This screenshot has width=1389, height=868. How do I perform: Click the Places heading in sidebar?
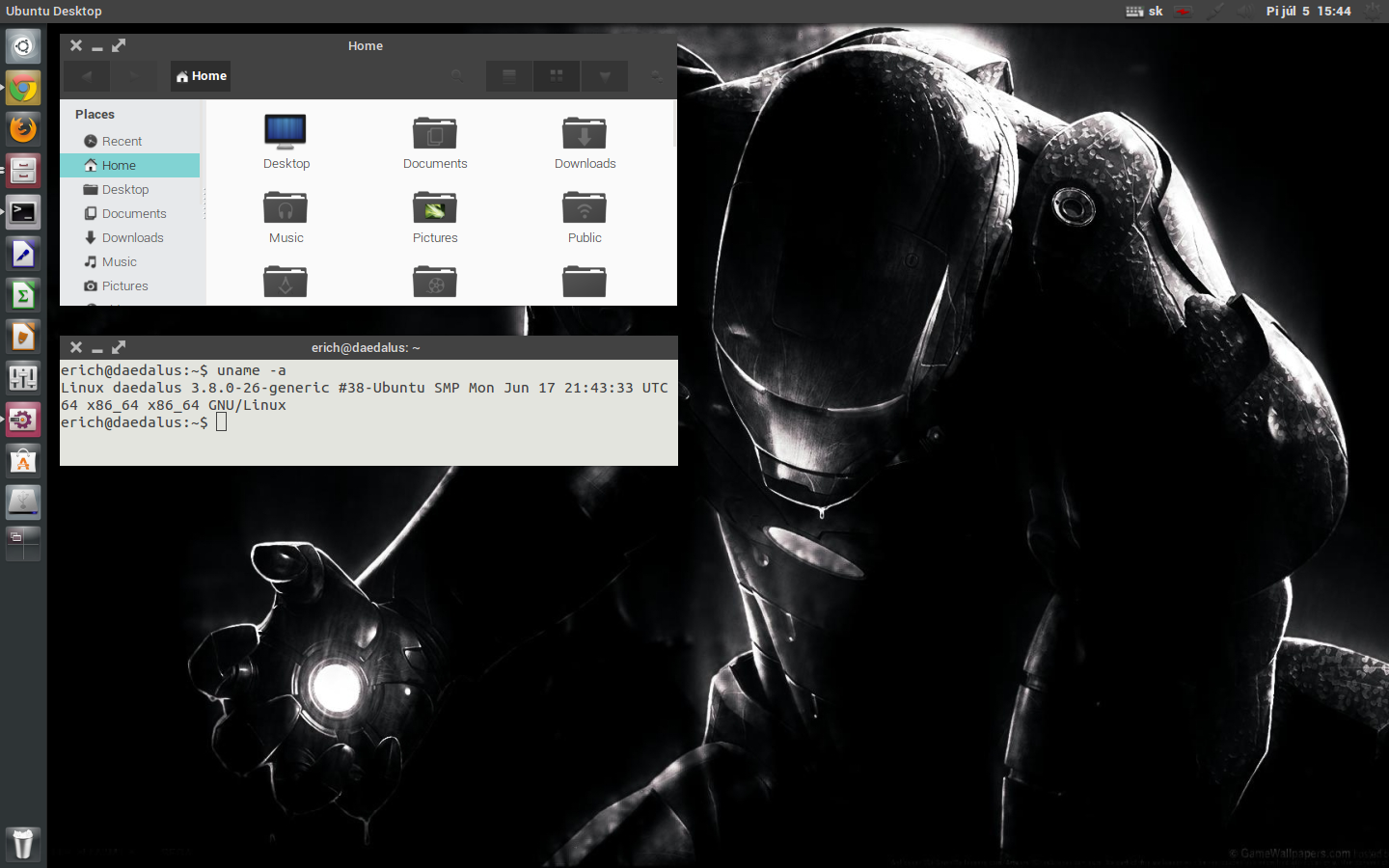click(95, 114)
